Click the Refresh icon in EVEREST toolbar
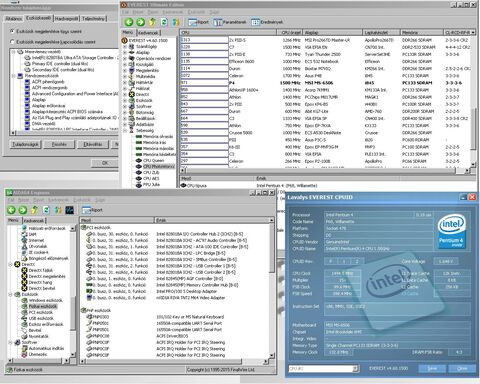Viewport: 480px width, 384px height. click(x=164, y=22)
